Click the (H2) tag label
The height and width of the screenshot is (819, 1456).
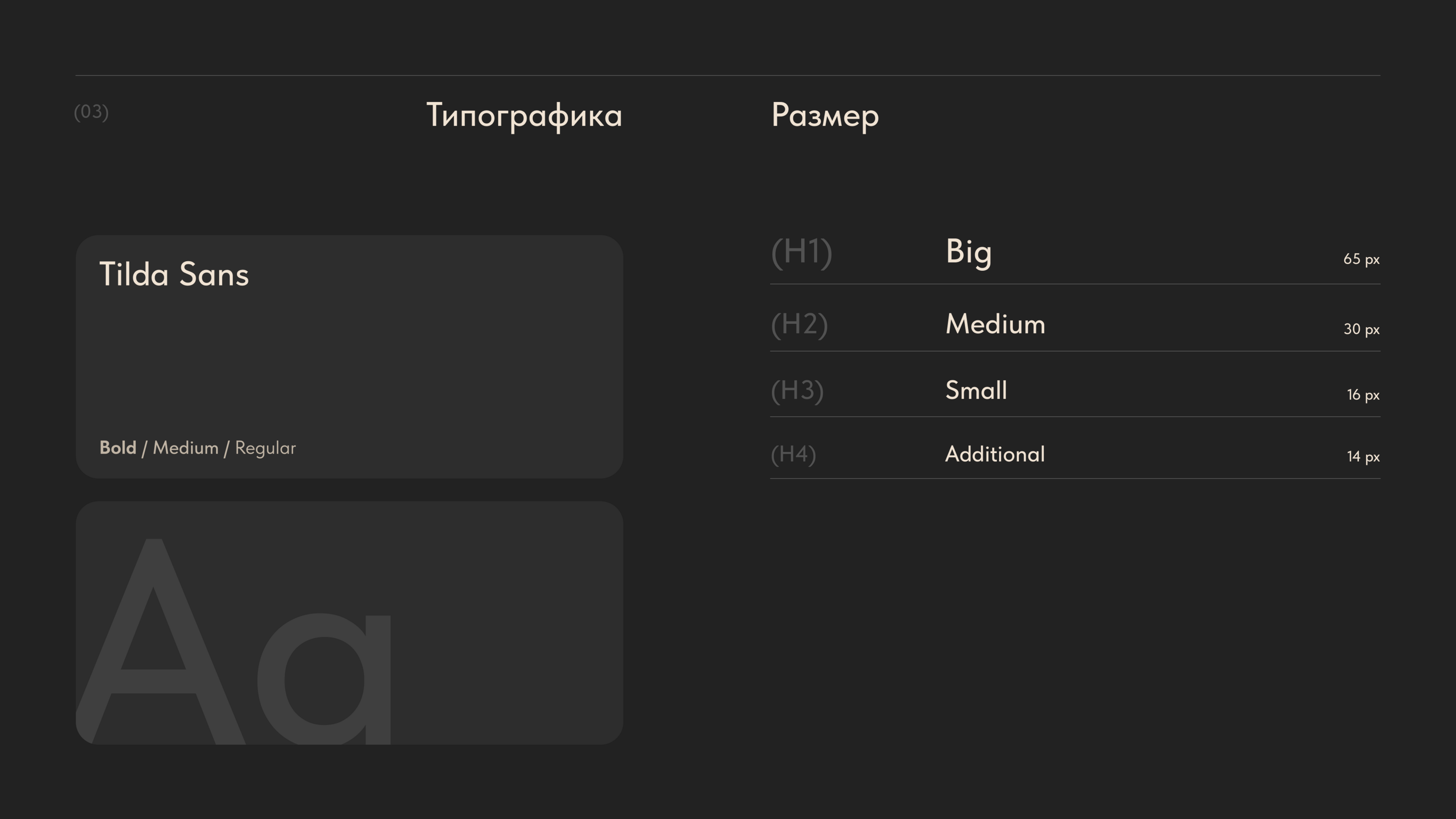(799, 324)
